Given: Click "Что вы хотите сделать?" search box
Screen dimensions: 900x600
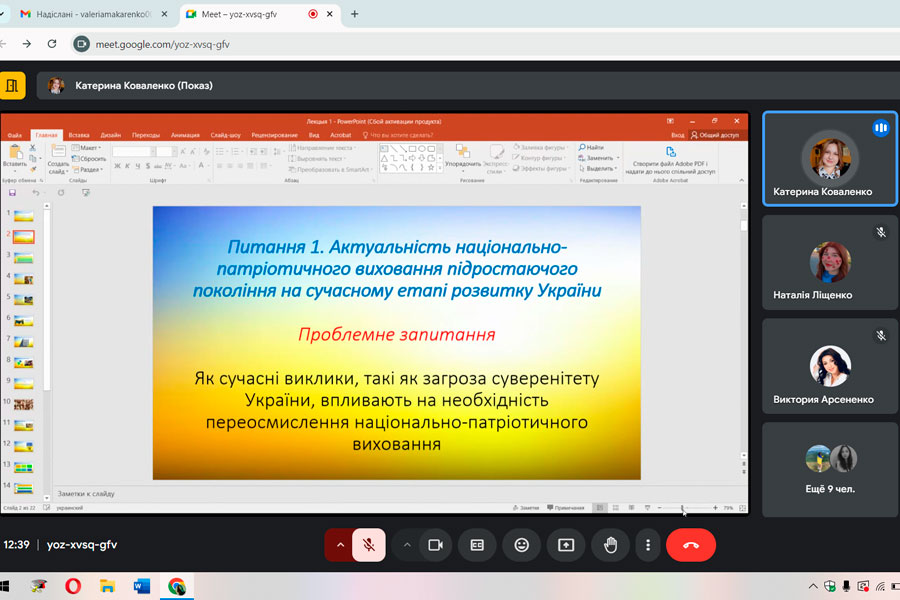Looking at the screenshot, I should [398, 136].
